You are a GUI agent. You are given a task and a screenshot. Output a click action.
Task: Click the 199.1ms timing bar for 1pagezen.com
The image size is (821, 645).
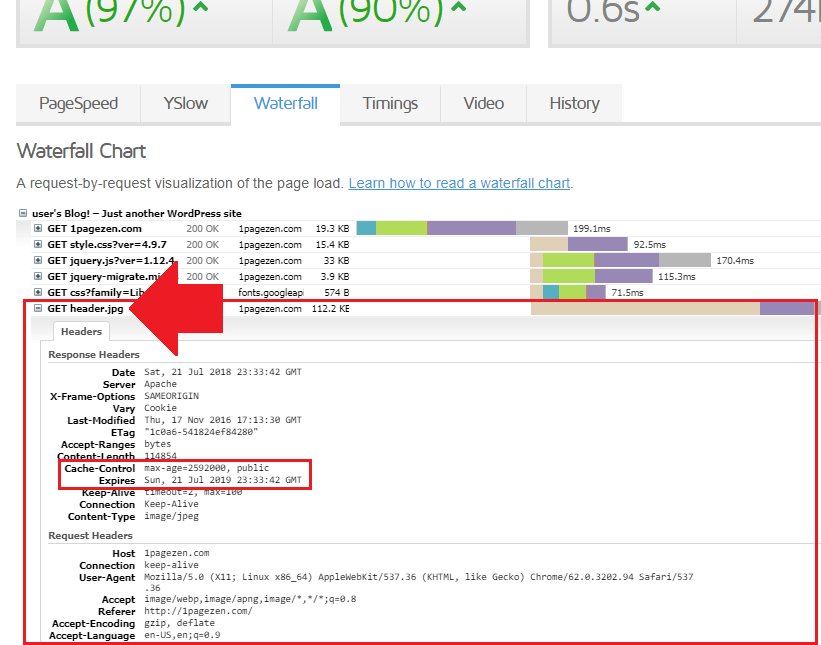coord(462,228)
